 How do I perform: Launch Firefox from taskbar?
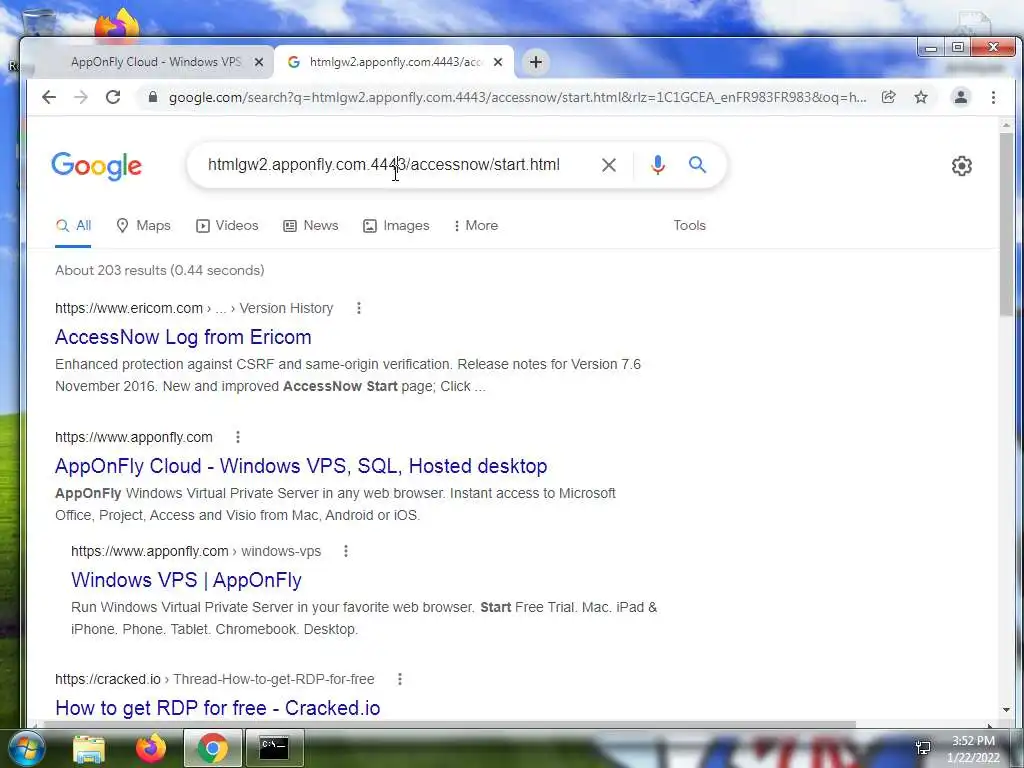tap(150, 748)
